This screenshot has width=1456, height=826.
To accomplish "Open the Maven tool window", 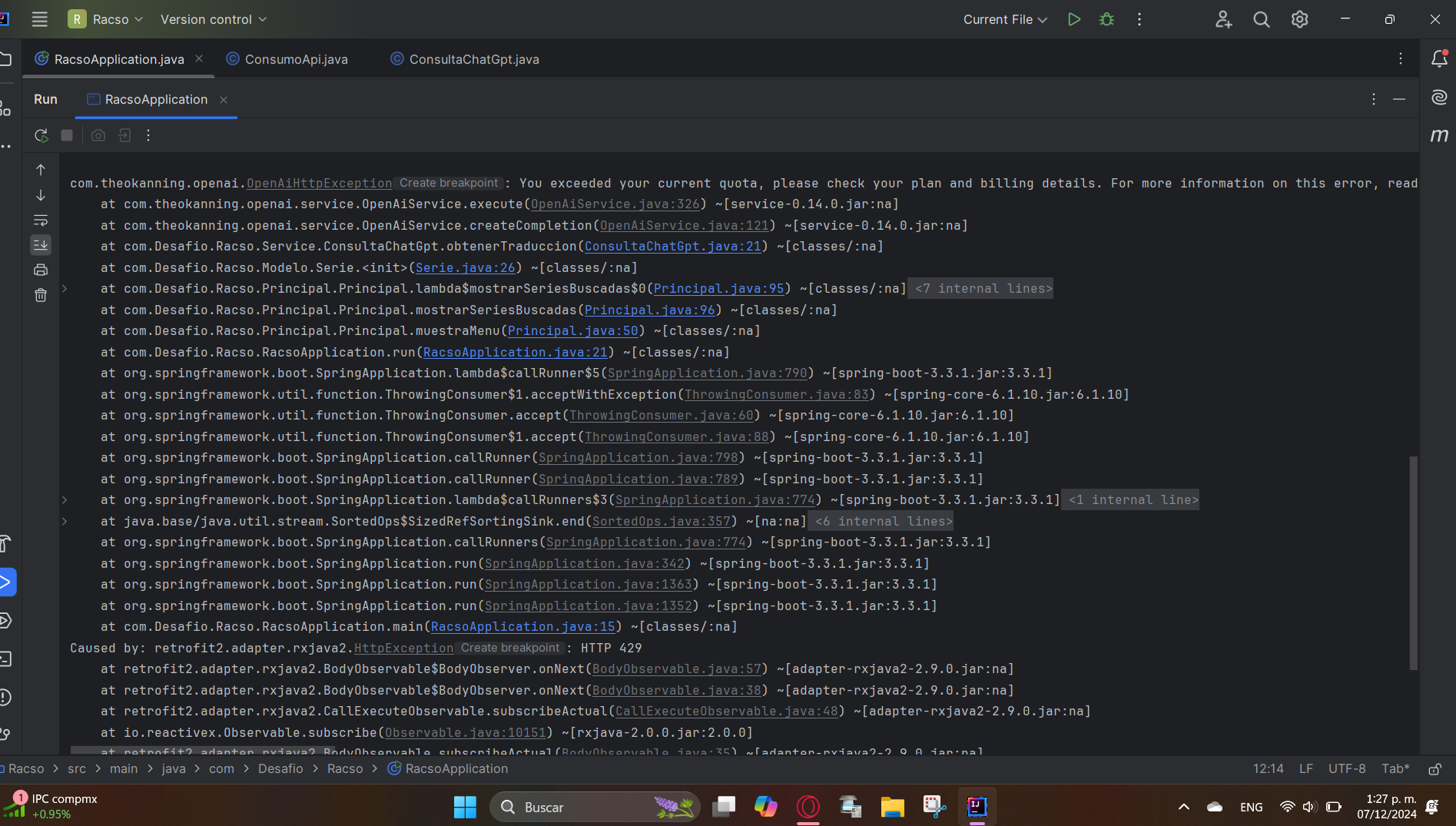I will [1439, 135].
